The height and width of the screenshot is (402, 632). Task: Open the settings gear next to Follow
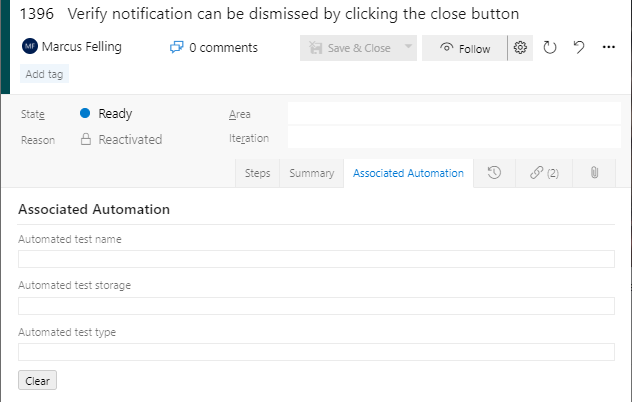tap(520, 48)
